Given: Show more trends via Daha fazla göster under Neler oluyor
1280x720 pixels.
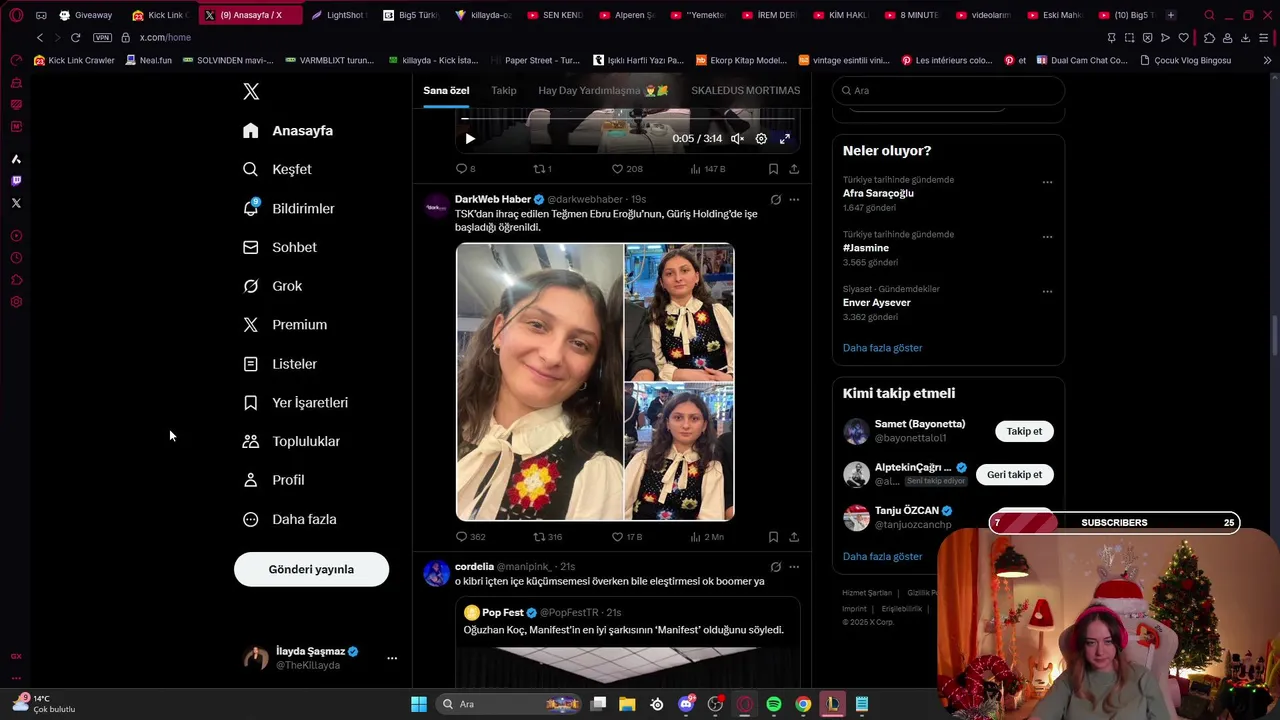Looking at the screenshot, I should click(882, 348).
